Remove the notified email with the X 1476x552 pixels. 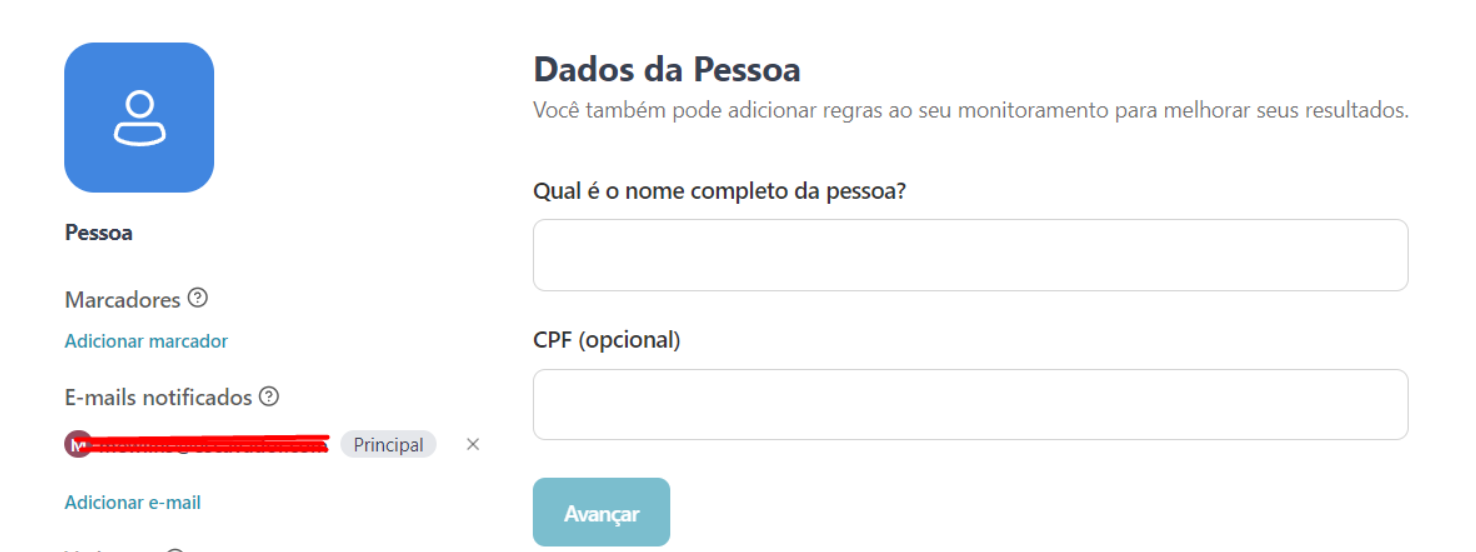[473, 444]
